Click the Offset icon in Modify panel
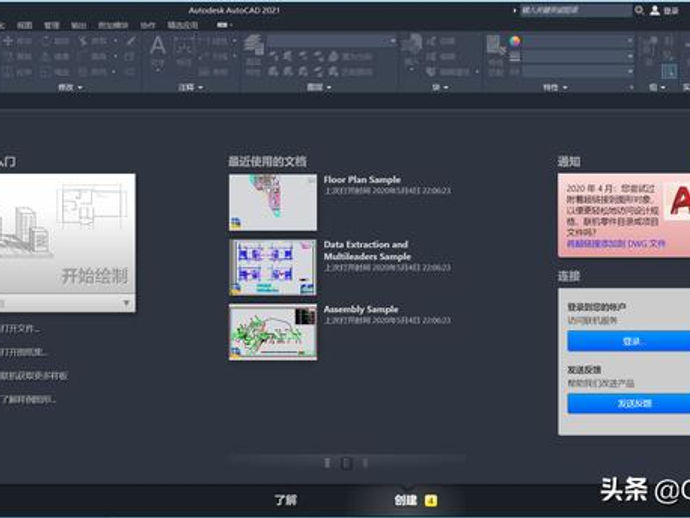 click(130, 72)
